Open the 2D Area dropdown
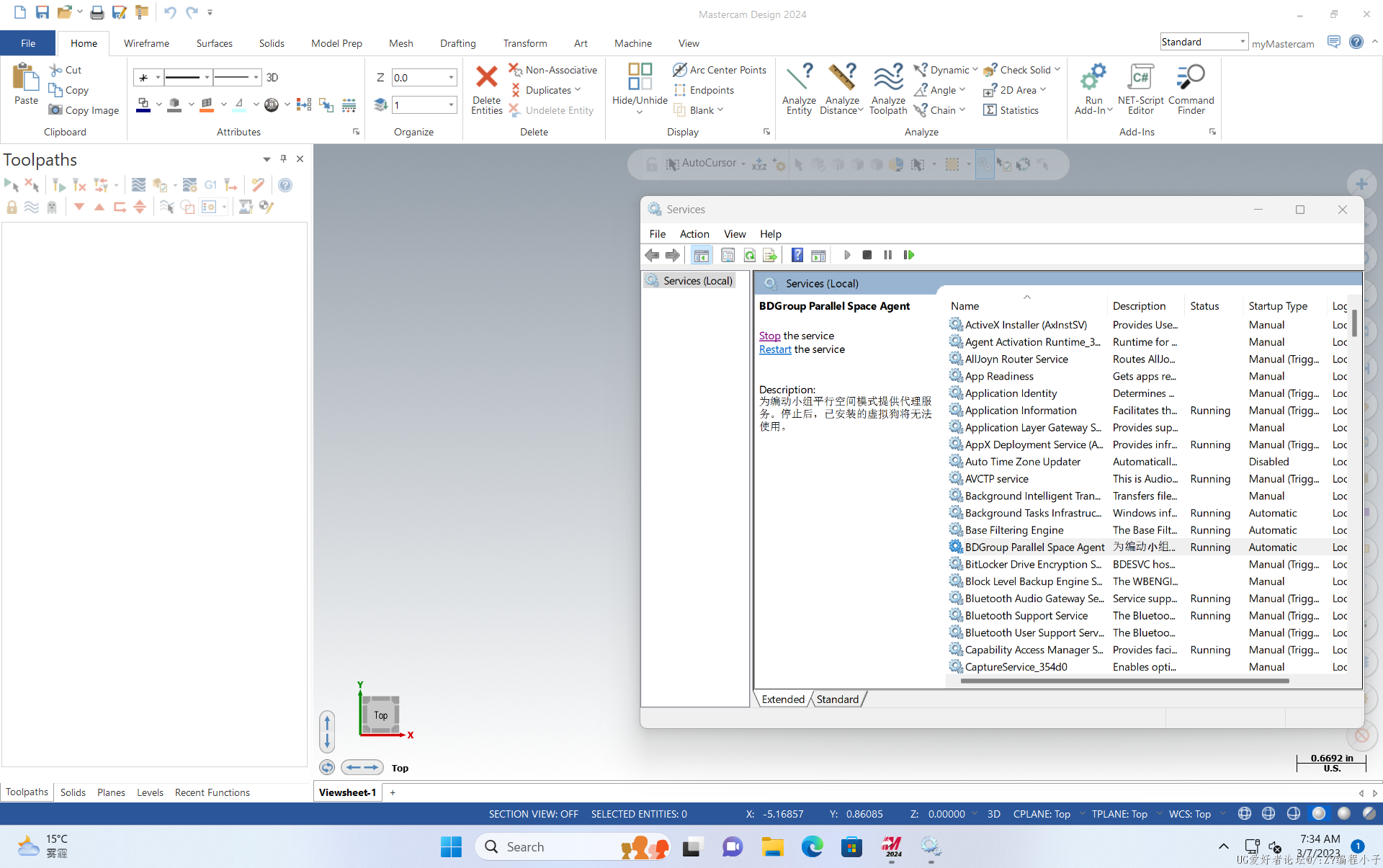1383x868 pixels. (1043, 90)
